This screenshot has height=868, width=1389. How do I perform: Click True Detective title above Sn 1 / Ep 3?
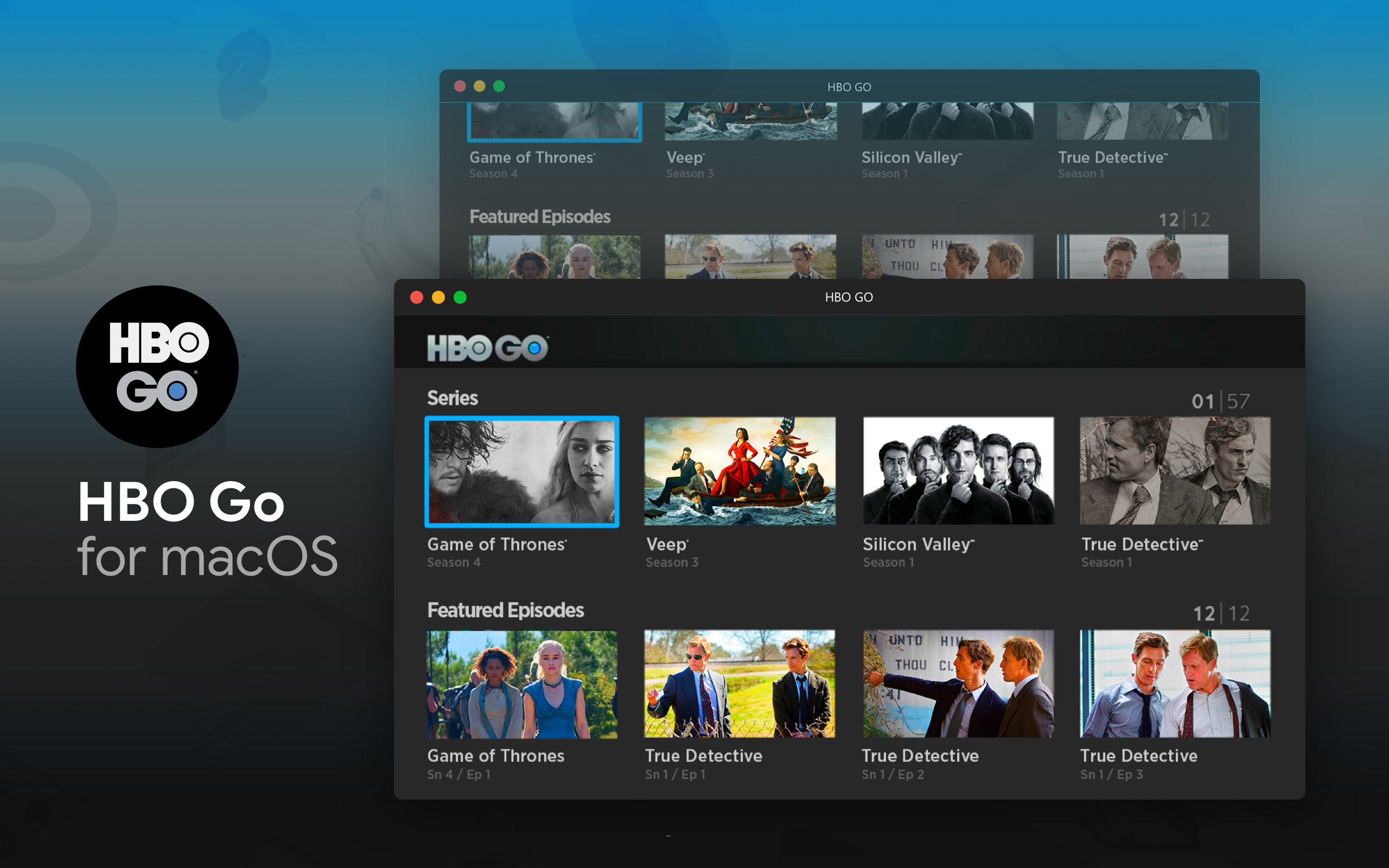click(1139, 756)
